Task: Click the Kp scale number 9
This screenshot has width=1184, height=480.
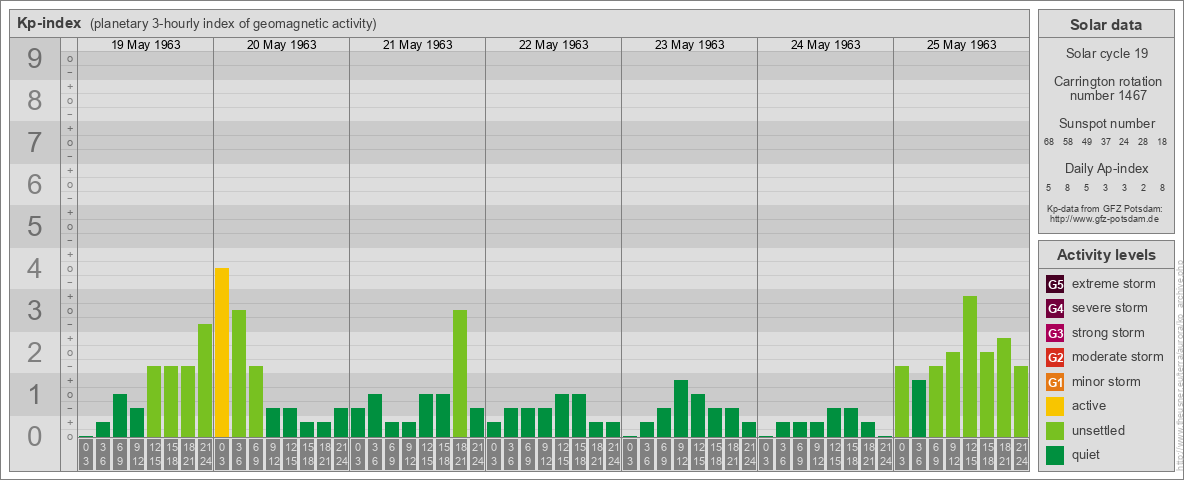Action: (35, 59)
